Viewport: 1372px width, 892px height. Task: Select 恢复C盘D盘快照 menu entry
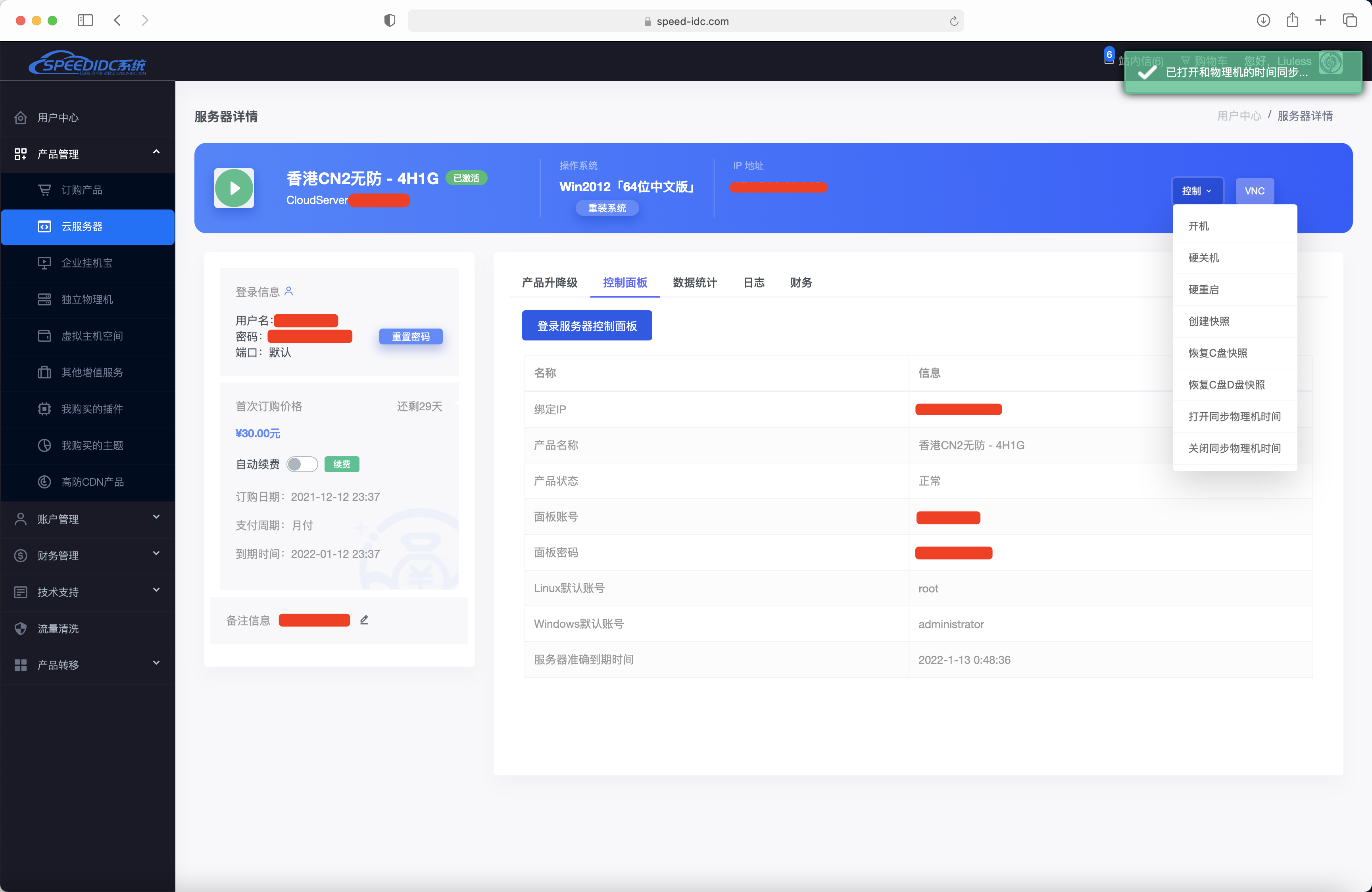(1235, 384)
